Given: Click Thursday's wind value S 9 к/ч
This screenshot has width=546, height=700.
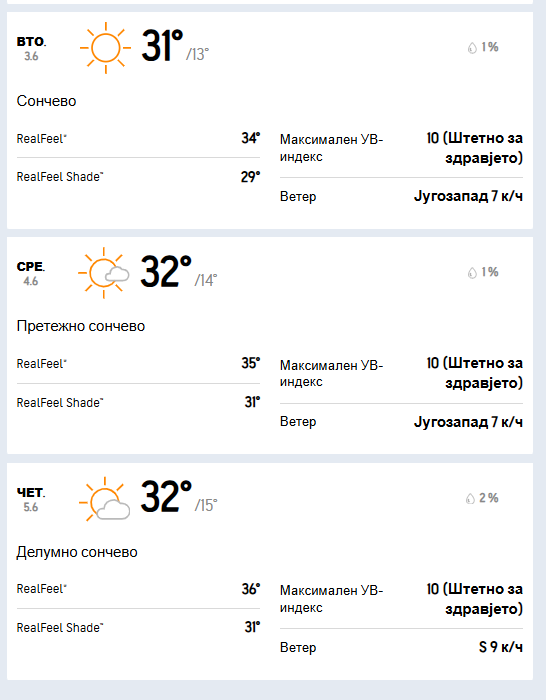Looking at the screenshot, I should 500,647.
